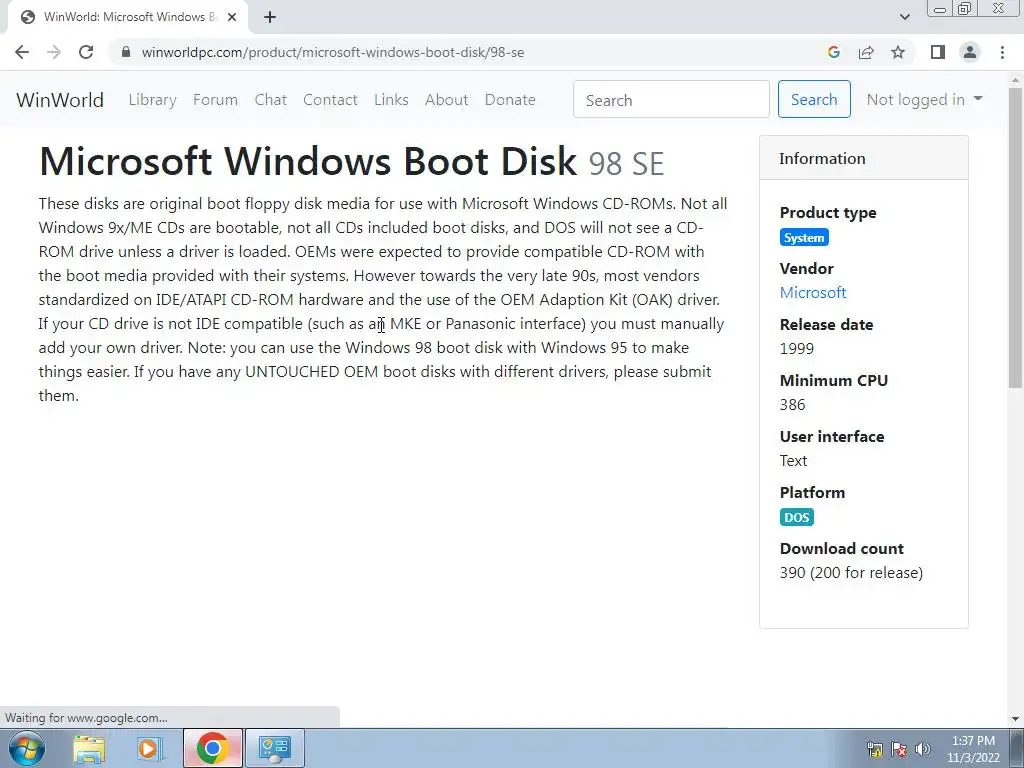1024x768 pixels.
Task: Open Chrome three-dot menu
Action: [1002, 52]
